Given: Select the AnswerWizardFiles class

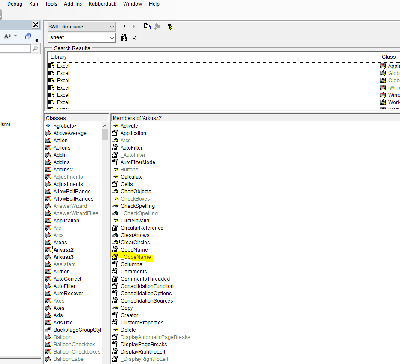Looking at the screenshot, I should [x=76, y=213].
